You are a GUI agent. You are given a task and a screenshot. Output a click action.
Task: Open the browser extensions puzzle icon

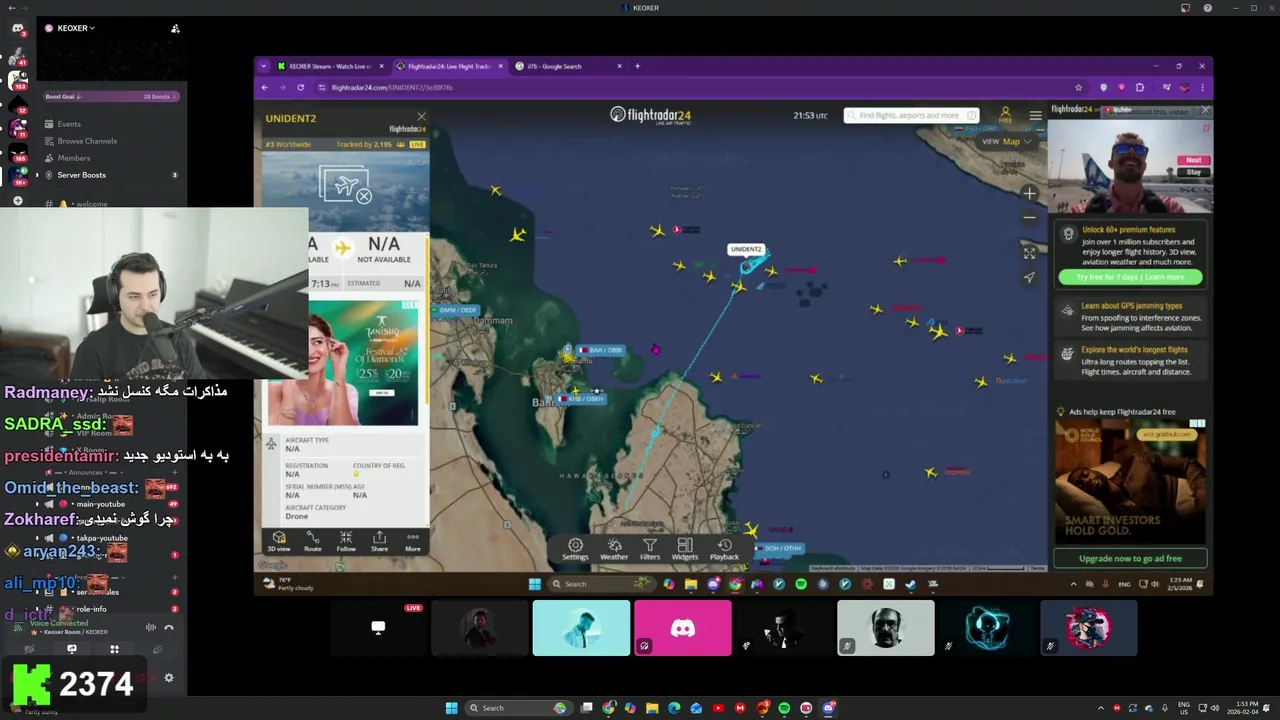[1139, 87]
